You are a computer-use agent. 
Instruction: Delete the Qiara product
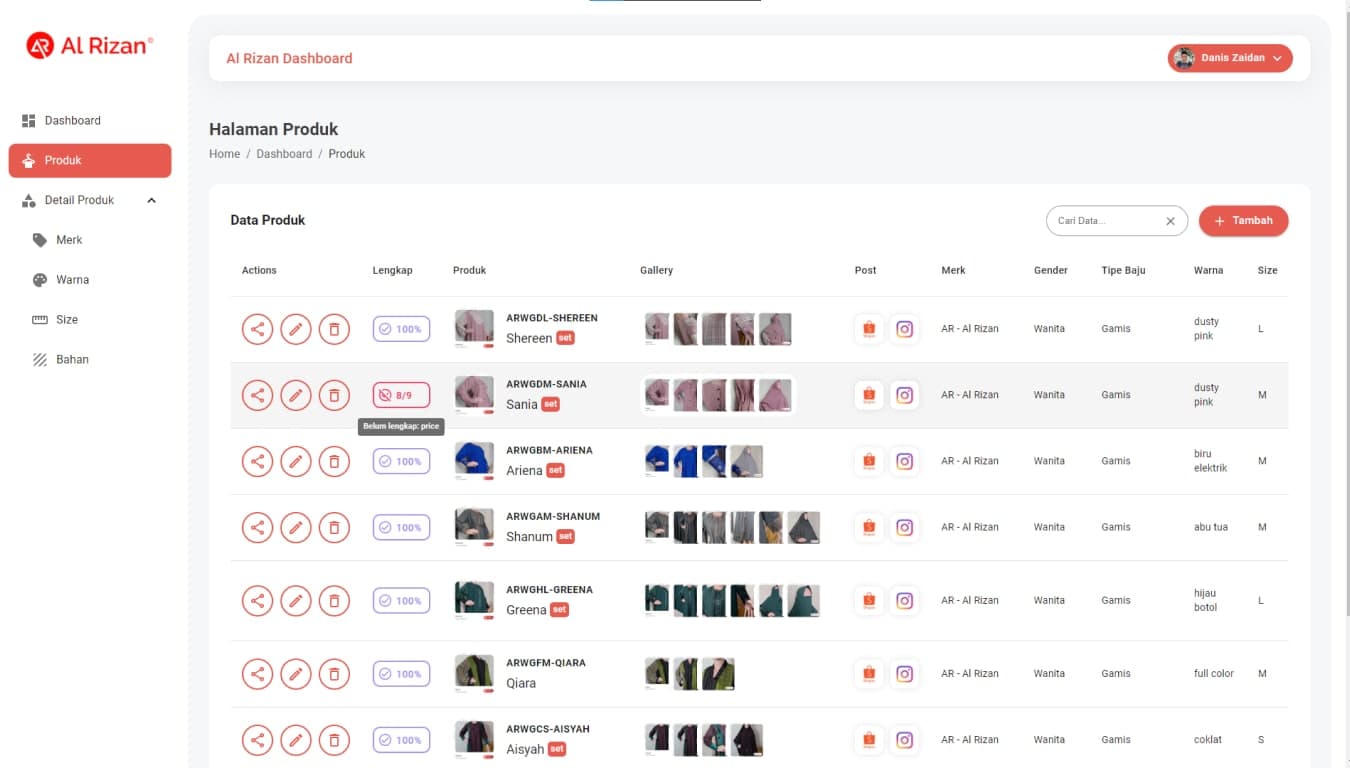(x=334, y=674)
